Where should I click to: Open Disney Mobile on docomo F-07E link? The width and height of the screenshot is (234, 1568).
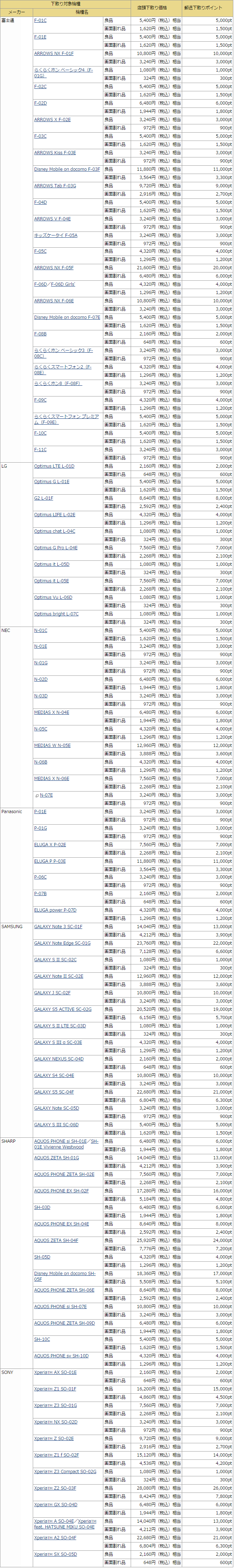point(67,318)
